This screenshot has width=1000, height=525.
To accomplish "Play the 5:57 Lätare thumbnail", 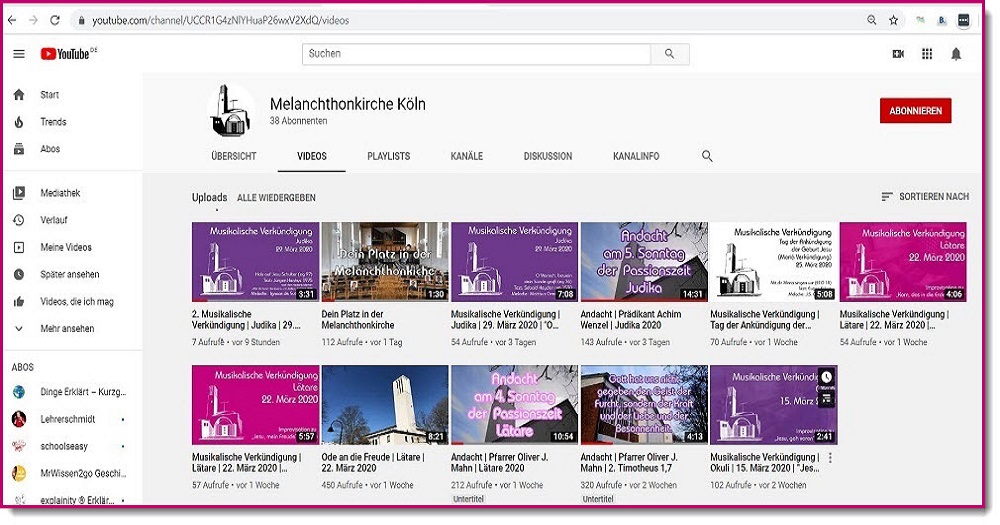I will [x=255, y=404].
